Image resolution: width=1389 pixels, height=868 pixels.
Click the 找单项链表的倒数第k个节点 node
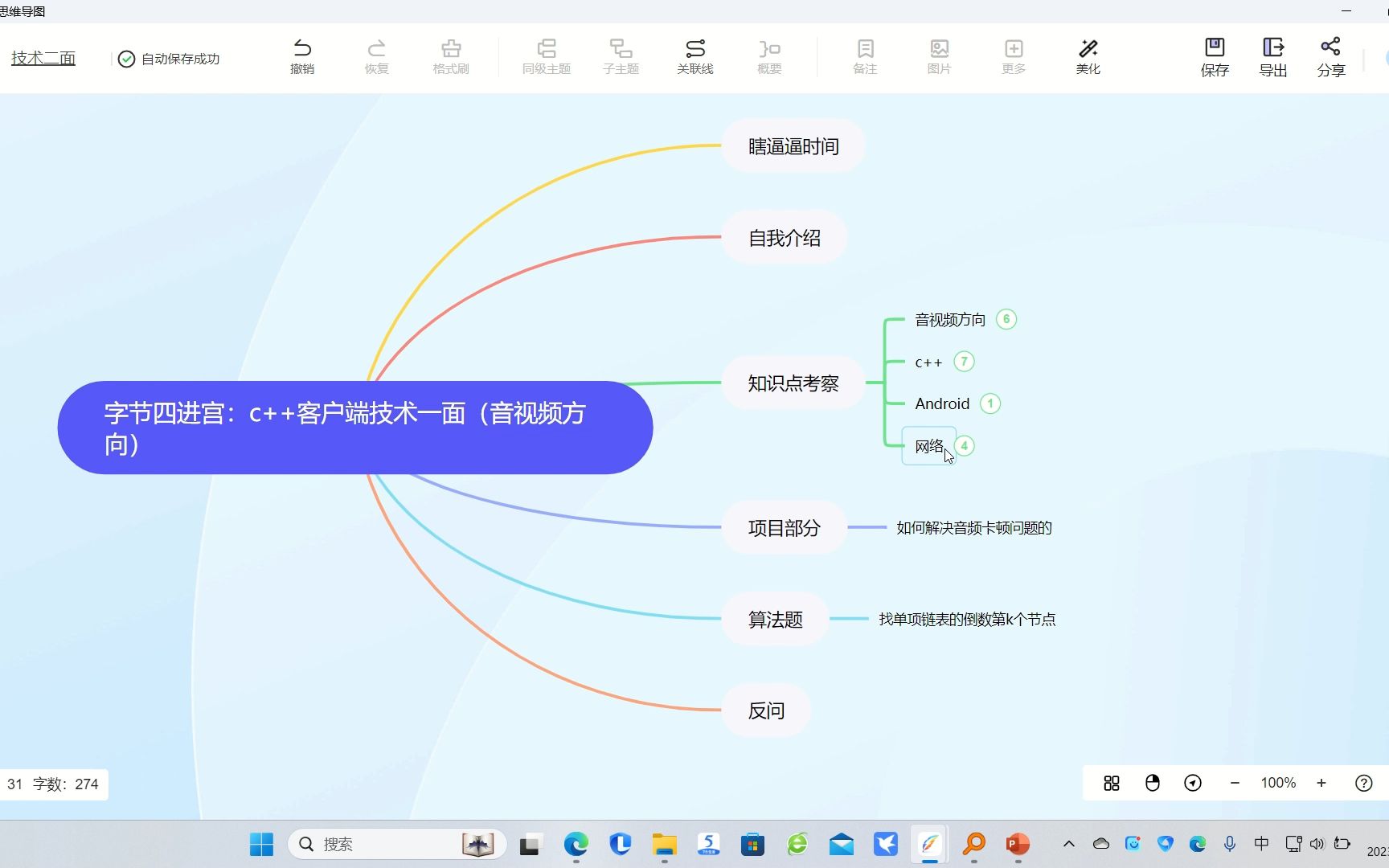tap(967, 620)
